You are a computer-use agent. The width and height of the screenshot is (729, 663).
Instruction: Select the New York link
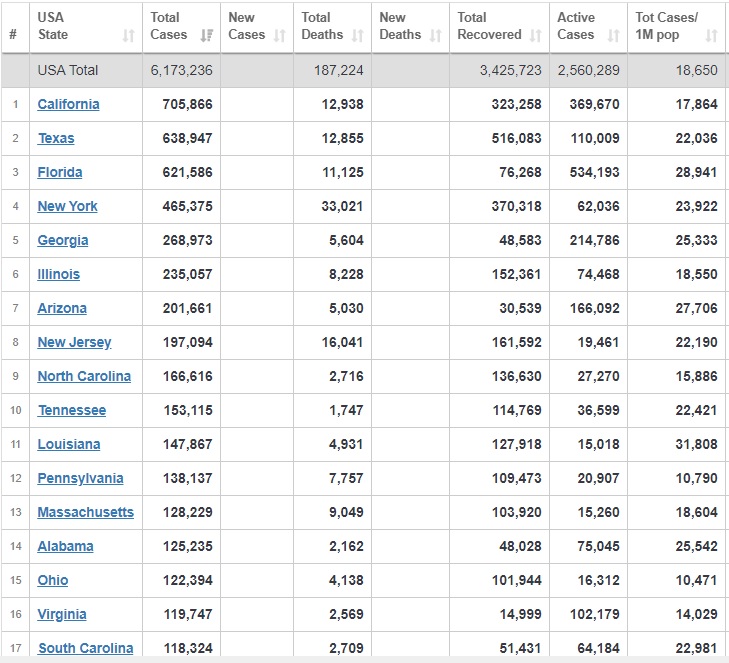pos(67,206)
